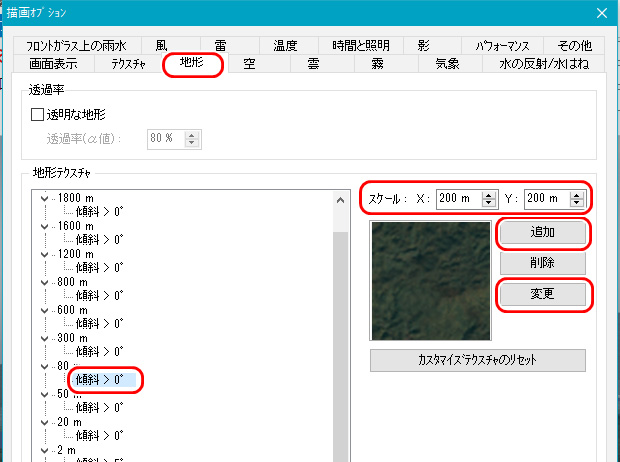Screen dimensions: 620x462
Task: Click the 削除 button
Action: point(542,263)
